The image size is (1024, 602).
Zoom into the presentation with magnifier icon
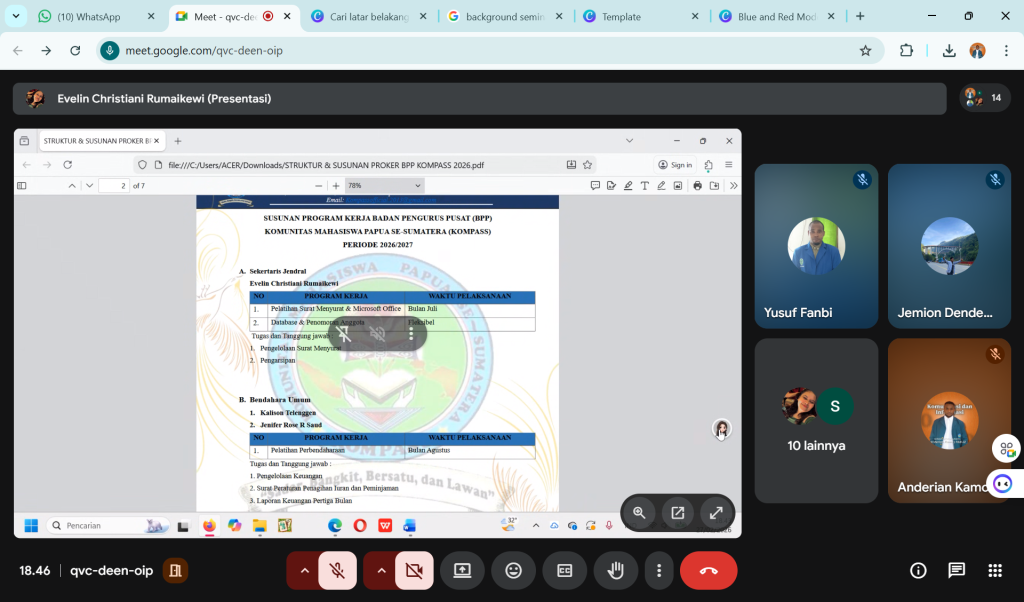pyautogui.click(x=639, y=513)
